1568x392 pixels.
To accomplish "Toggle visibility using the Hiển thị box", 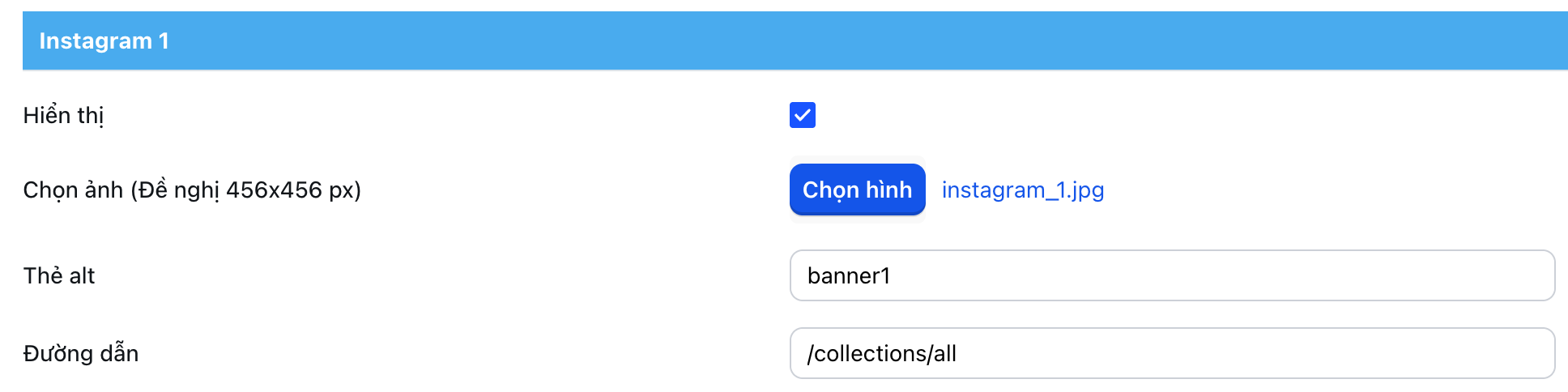I will pos(802,115).
